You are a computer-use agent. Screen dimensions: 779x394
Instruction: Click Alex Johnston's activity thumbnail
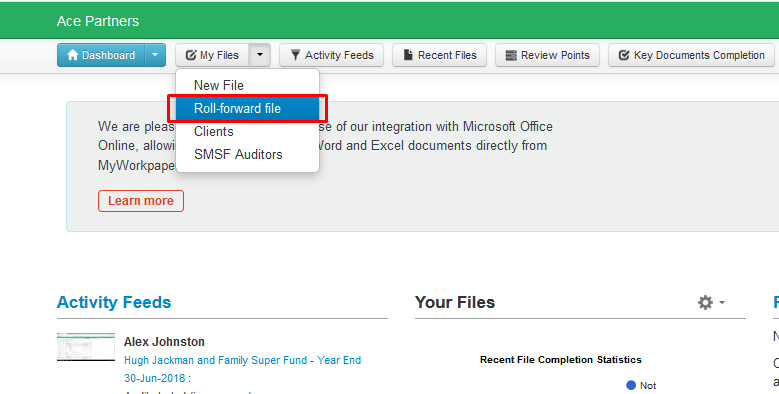[86, 347]
